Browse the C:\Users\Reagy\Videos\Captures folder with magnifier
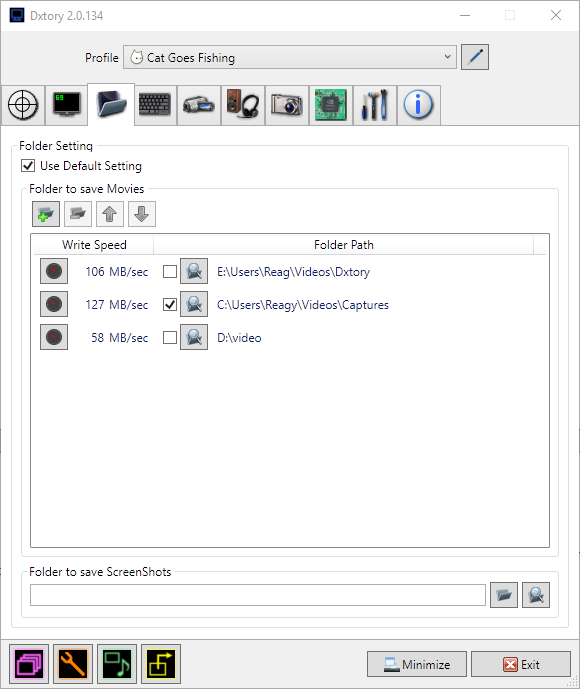Image resolution: width=580 pixels, height=689 pixels. [194, 304]
